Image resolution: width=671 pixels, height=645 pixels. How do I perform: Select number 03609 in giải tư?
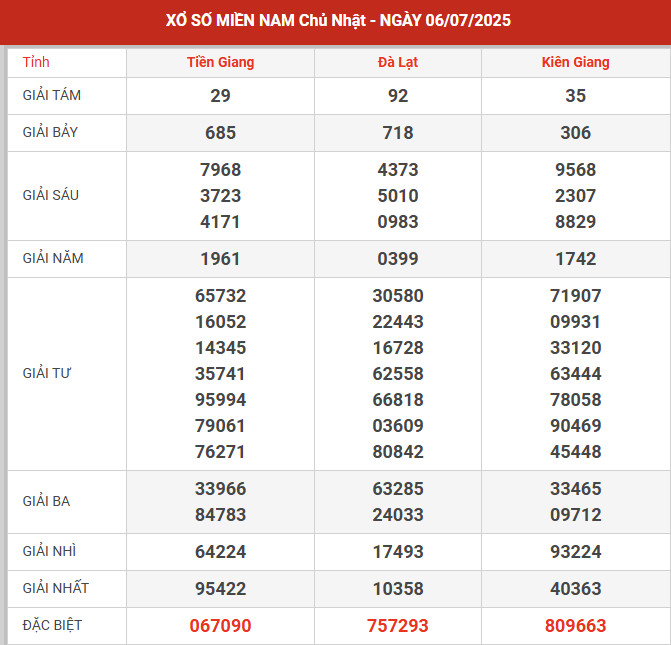pos(398,426)
